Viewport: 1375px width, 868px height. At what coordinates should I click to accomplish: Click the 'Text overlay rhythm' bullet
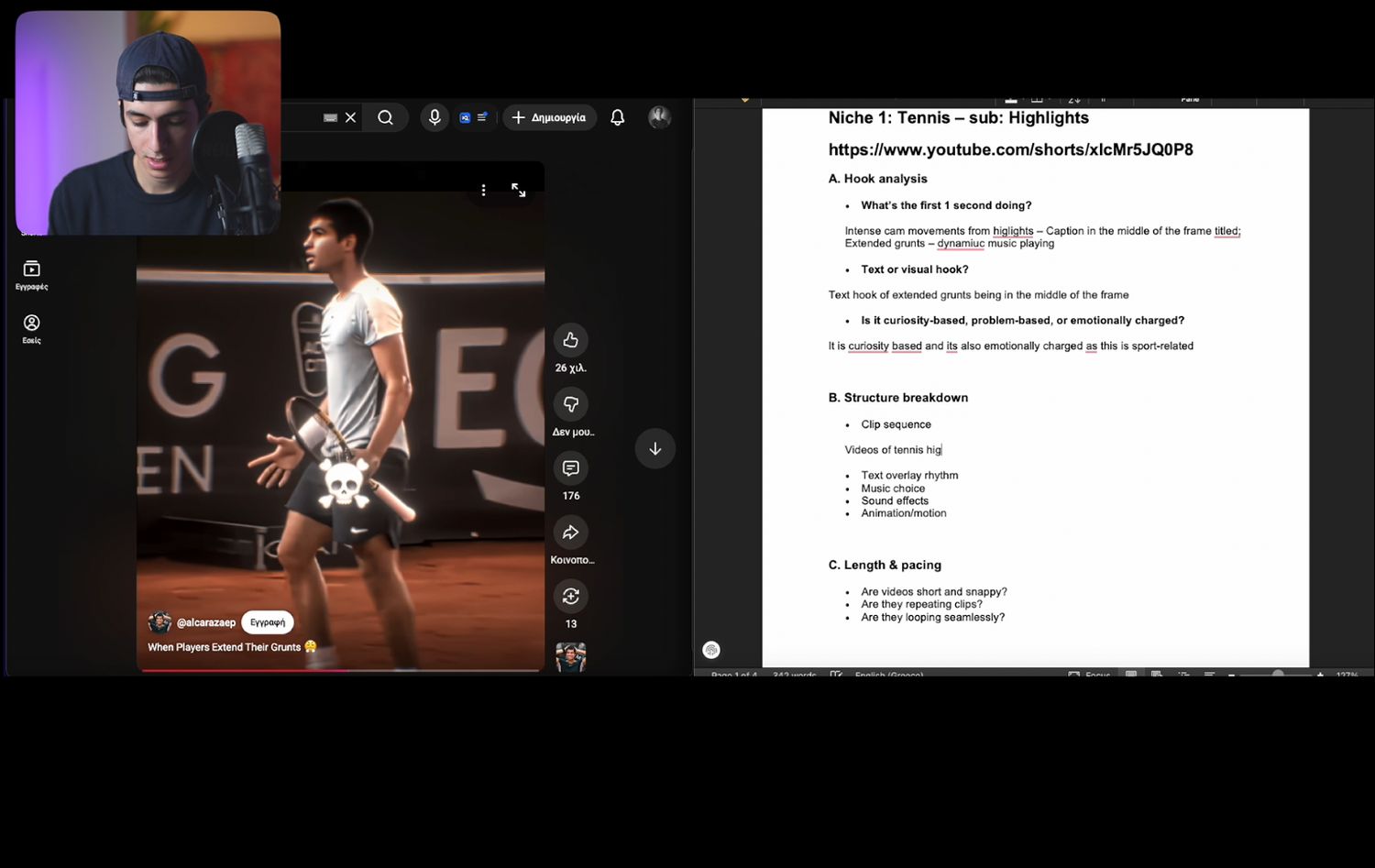[x=909, y=476]
